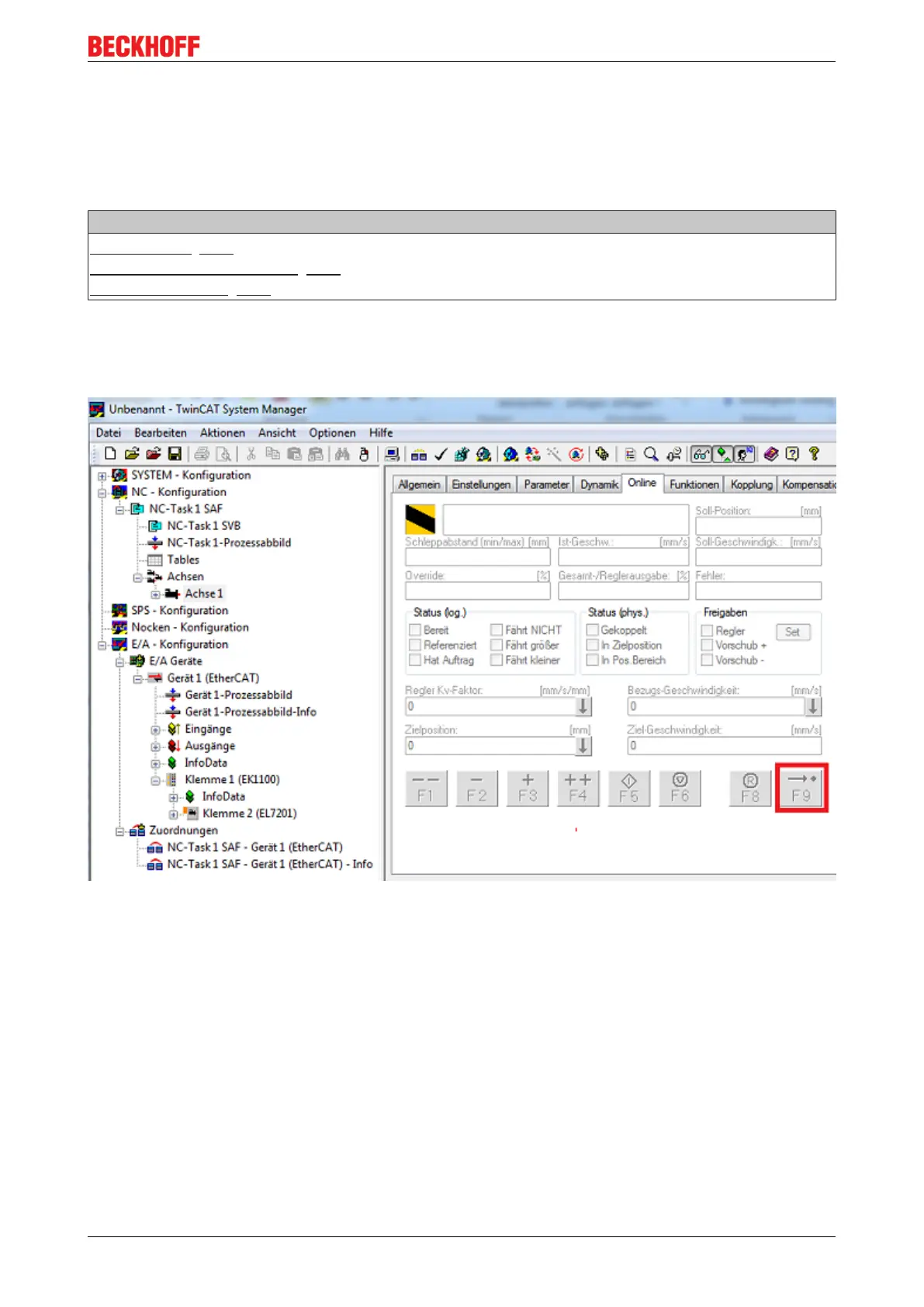
Task: Click the Print toolbar icon
Action: point(202,454)
